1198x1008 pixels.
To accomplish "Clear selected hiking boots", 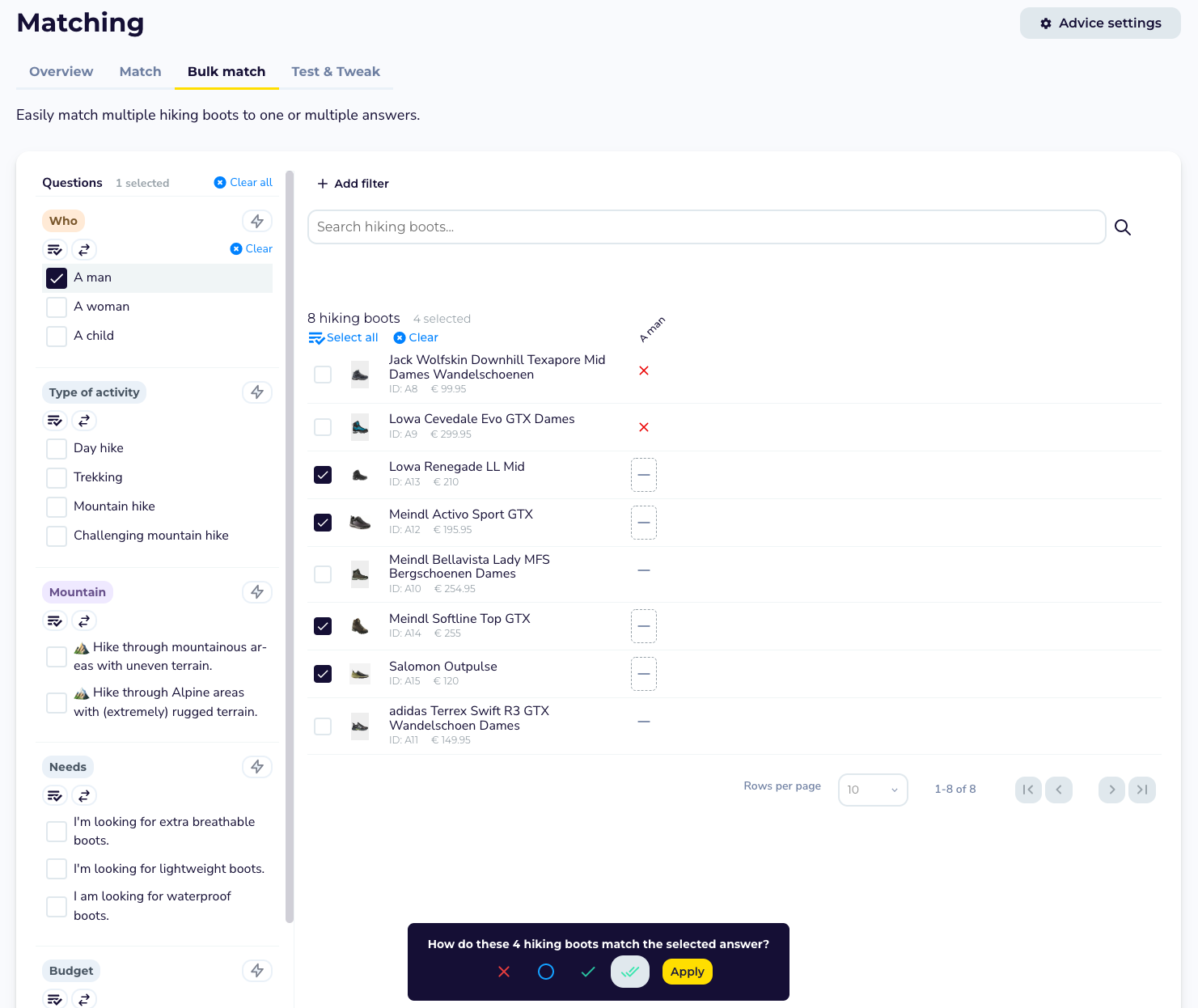I will pyautogui.click(x=416, y=338).
